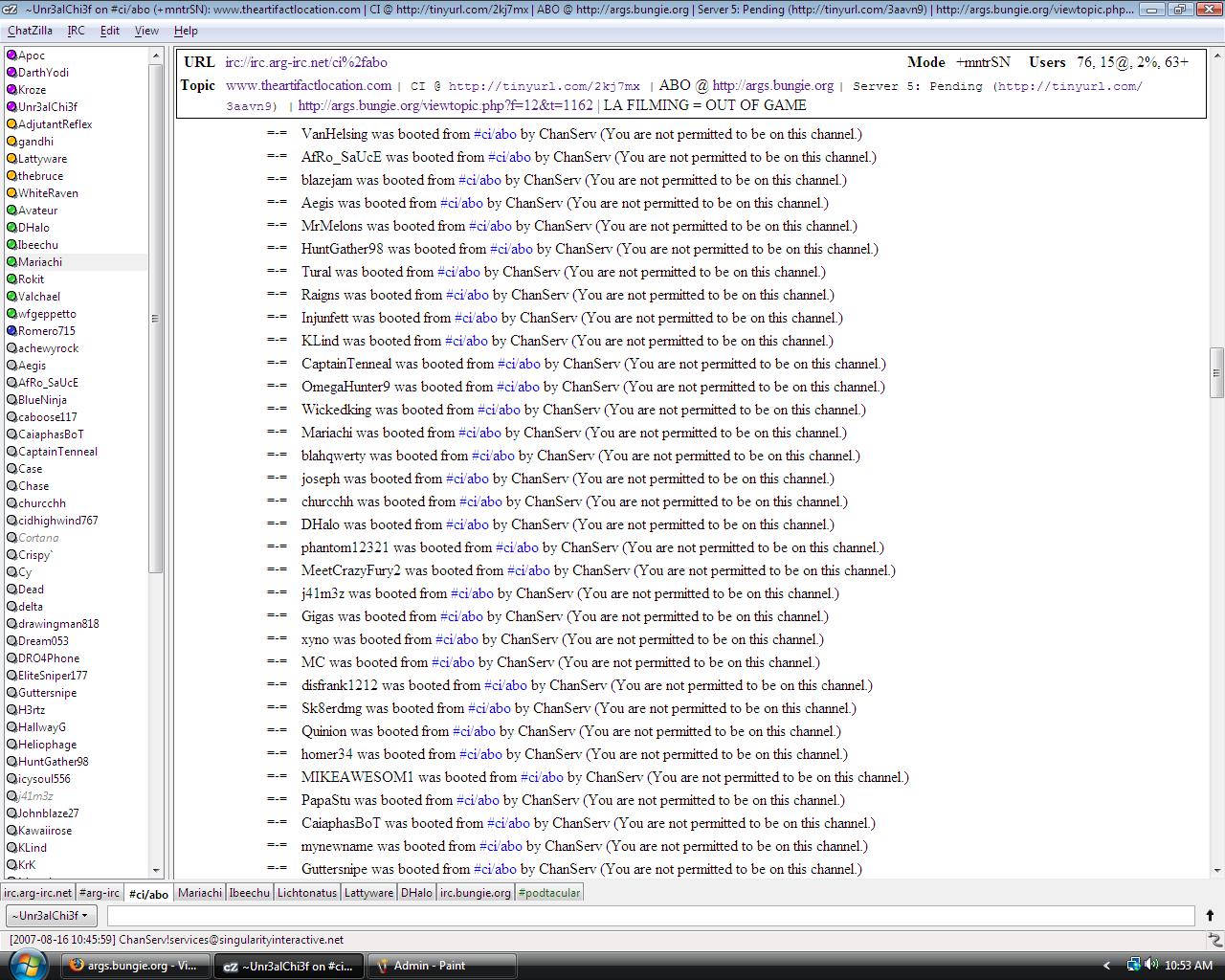1225x980 pixels.
Task: Select user WhiteRaven in user list
Action: [48, 193]
